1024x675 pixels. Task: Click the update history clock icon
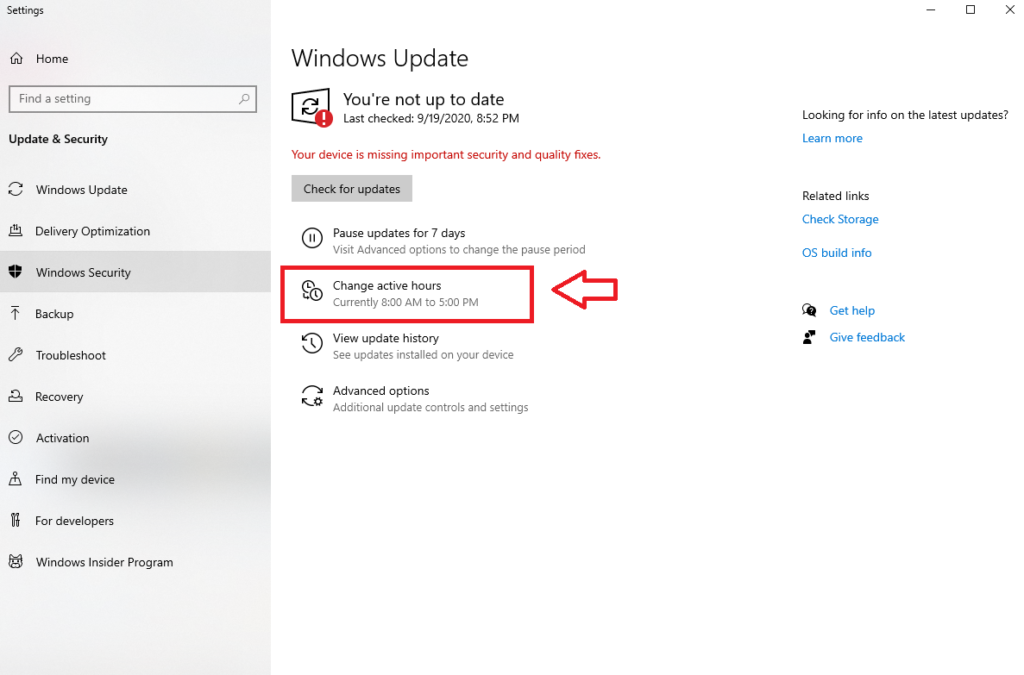[x=312, y=343]
